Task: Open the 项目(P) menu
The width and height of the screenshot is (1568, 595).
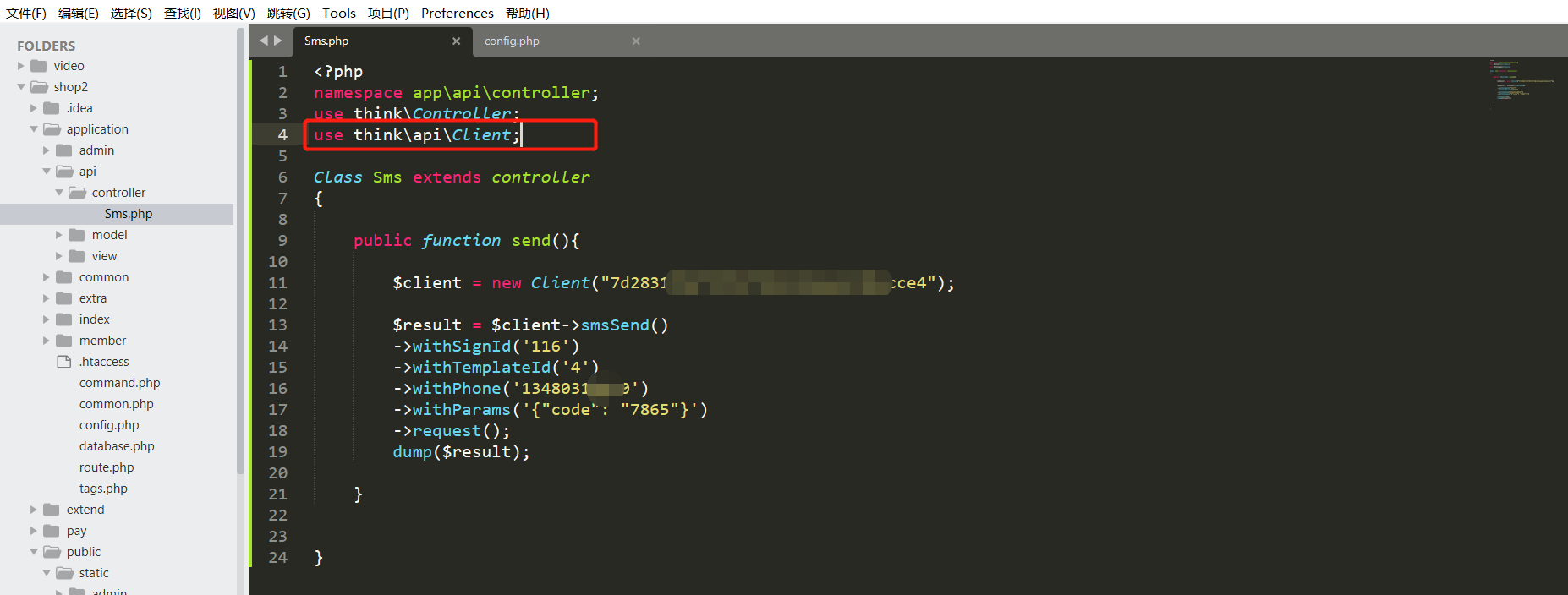Action: [388, 13]
